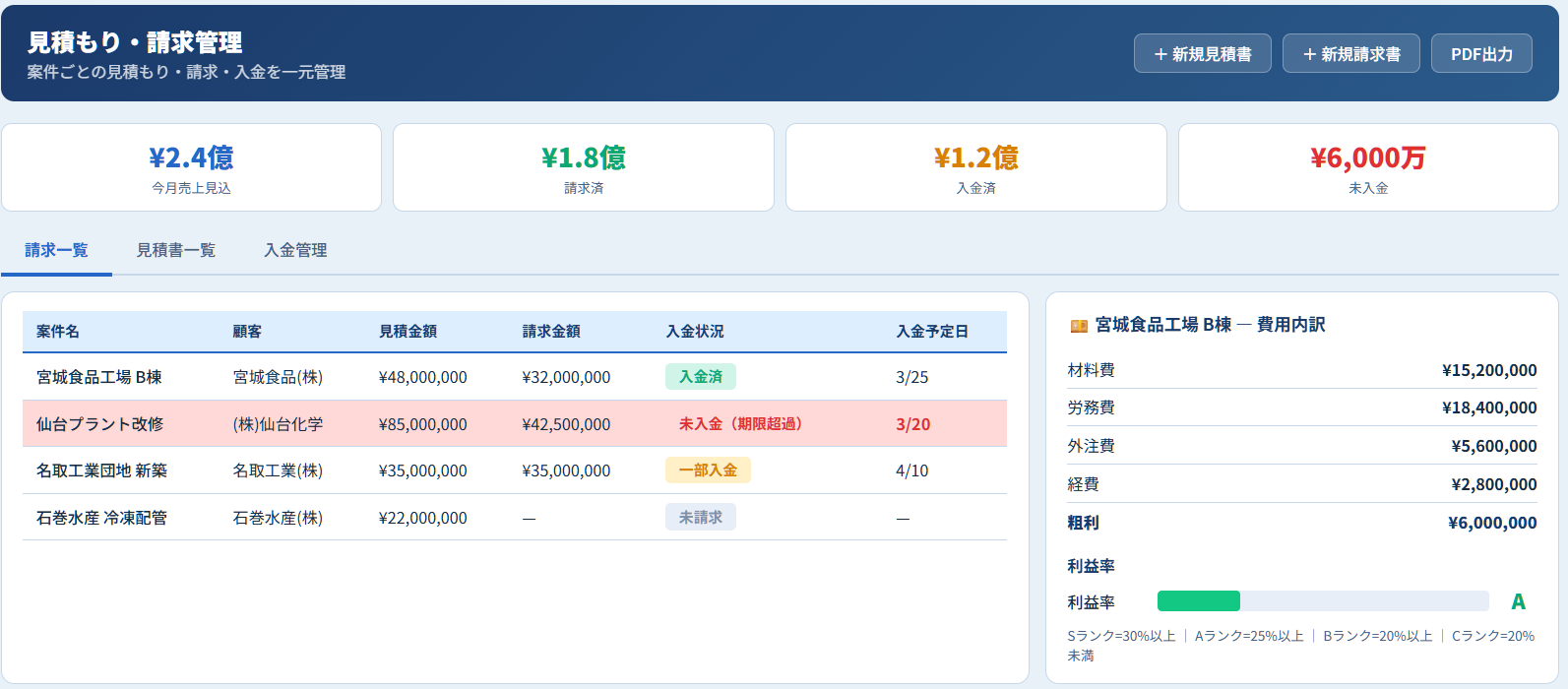Select the 石巻水産 冷凍配管 row
This screenshot has width=1568, height=689.
click(101, 518)
